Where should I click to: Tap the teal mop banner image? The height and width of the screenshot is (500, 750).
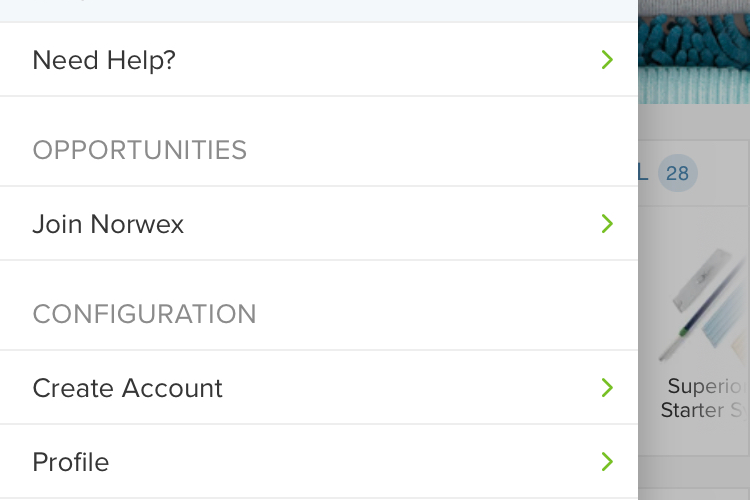(694, 52)
